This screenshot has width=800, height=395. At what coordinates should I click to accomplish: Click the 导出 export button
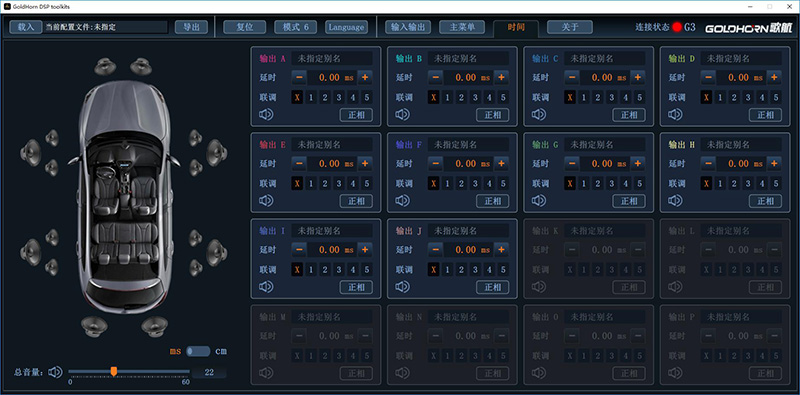[191, 27]
